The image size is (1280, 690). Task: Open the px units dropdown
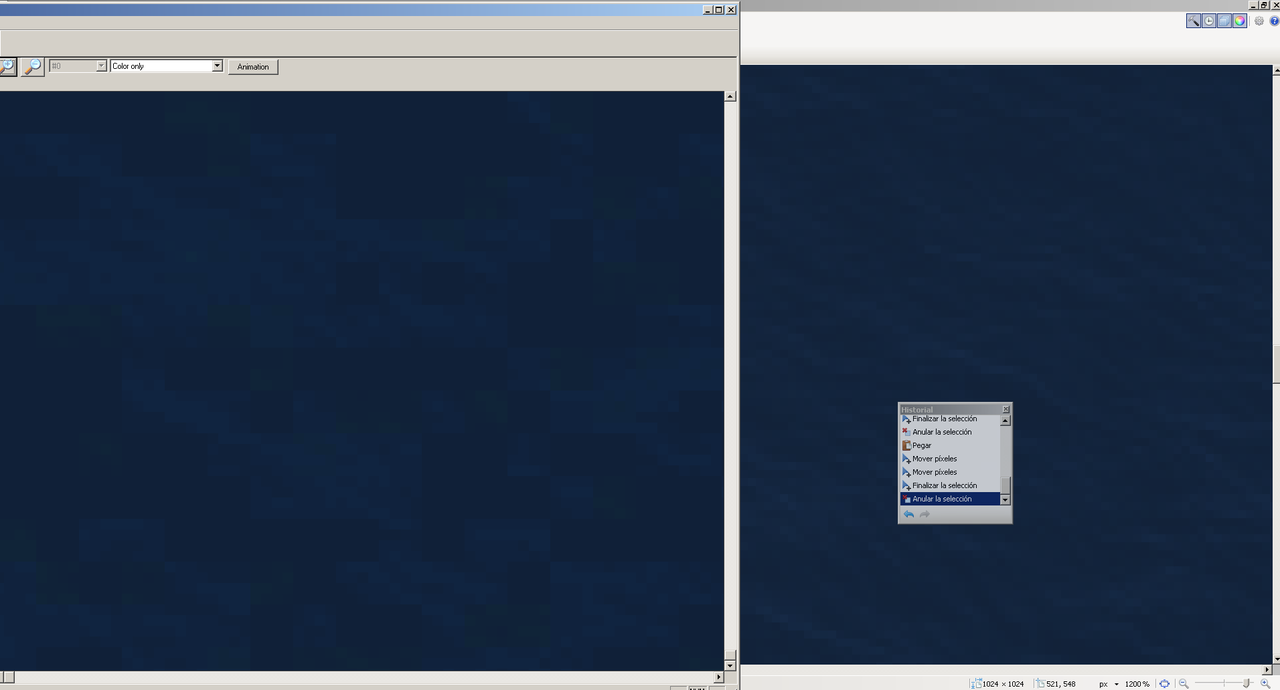(1109, 684)
